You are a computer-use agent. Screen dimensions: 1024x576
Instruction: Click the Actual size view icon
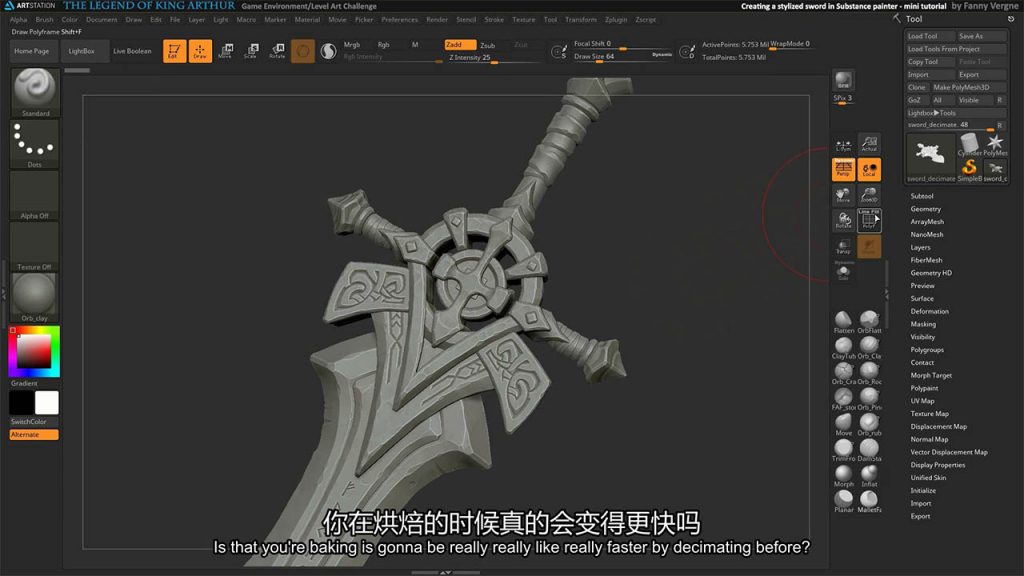pos(869,144)
